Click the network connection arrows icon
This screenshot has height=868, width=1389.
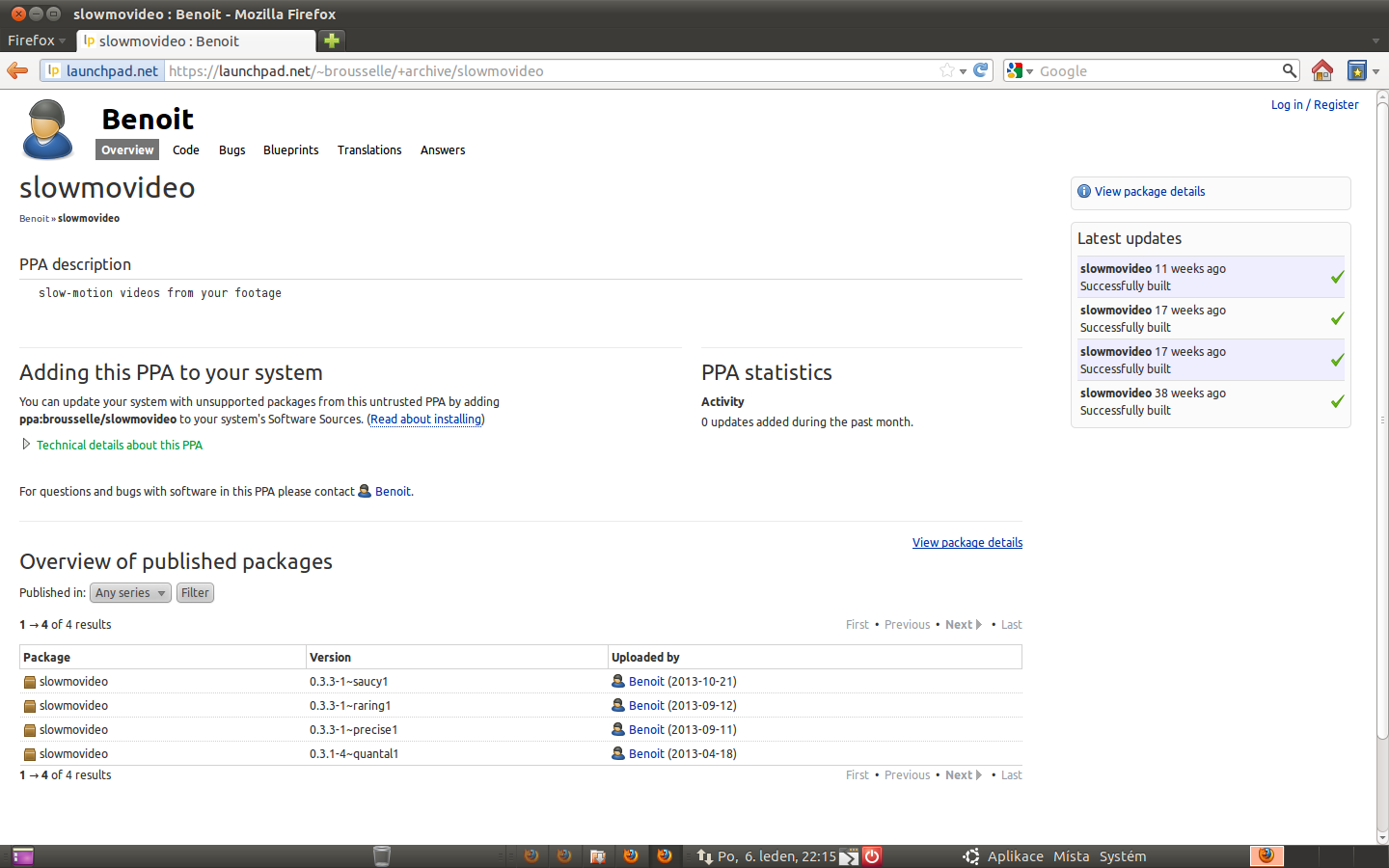(x=704, y=855)
